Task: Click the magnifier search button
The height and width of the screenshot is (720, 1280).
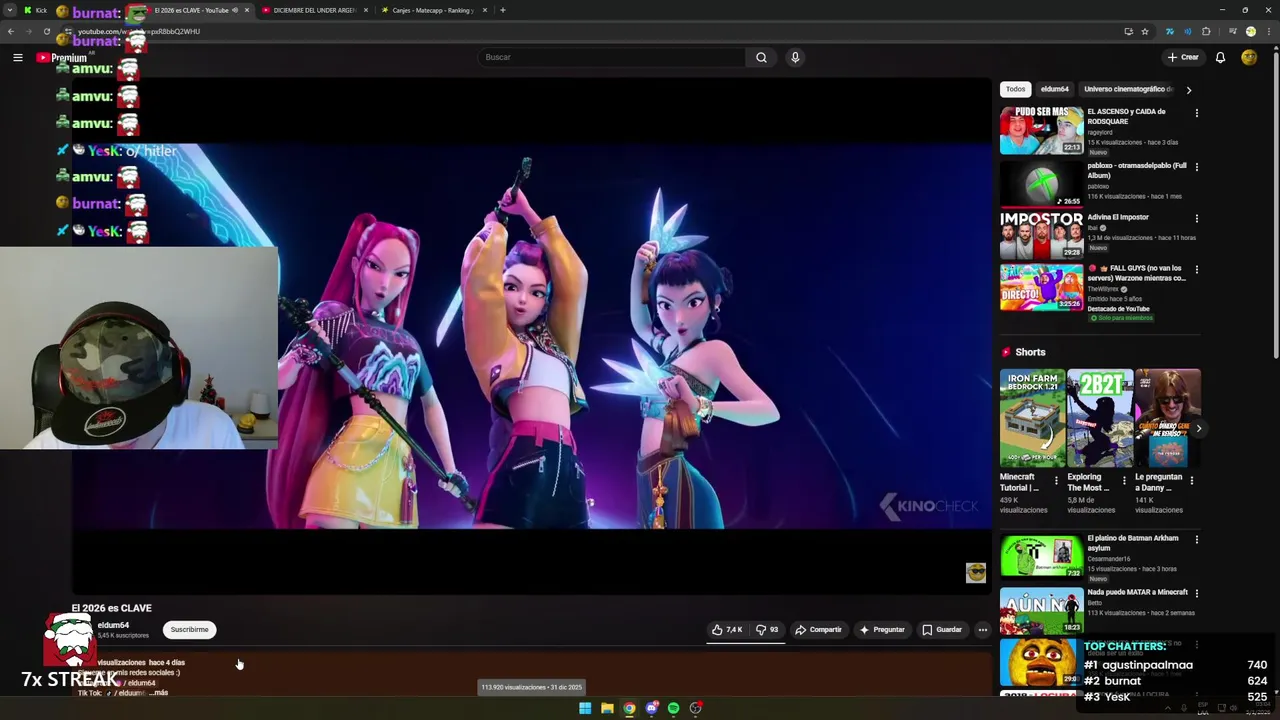Action: tap(761, 57)
